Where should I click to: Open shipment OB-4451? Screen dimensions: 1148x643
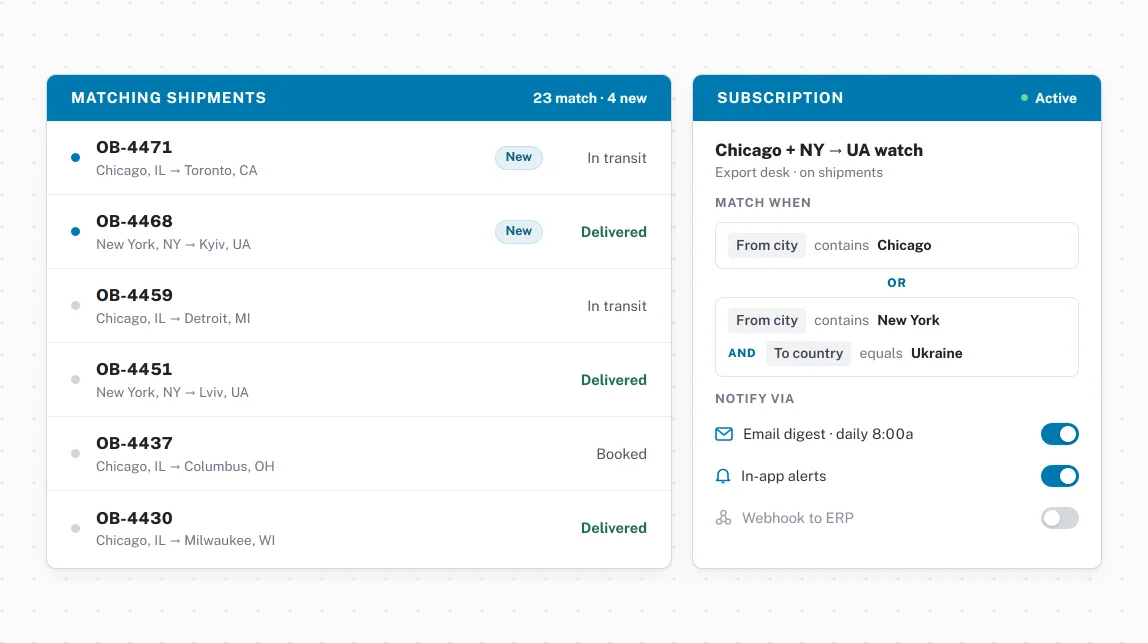pyautogui.click(x=359, y=379)
